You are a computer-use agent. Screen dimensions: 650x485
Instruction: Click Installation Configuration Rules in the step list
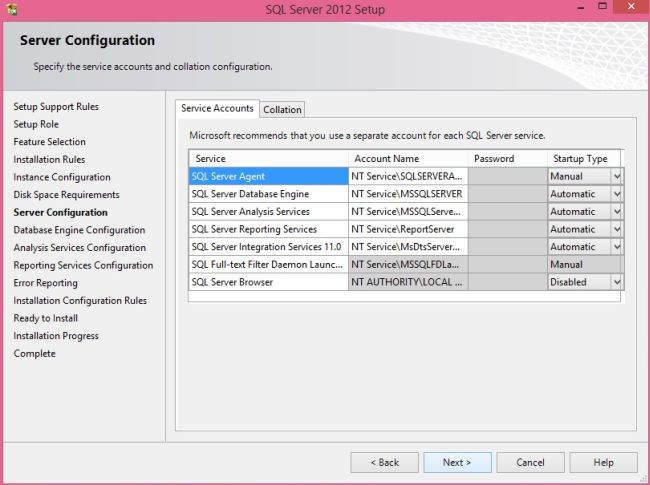pyautogui.click(x=80, y=301)
